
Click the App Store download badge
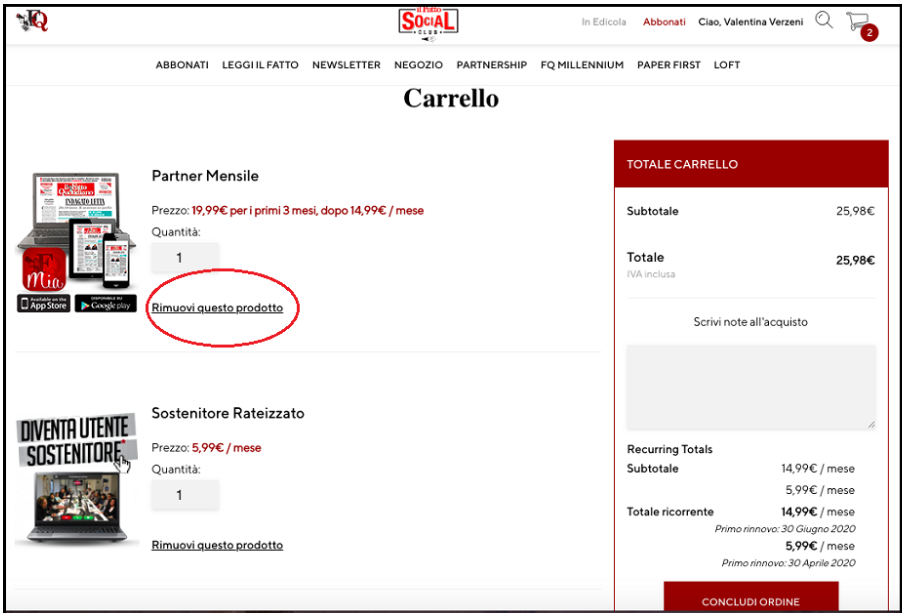(x=44, y=304)
